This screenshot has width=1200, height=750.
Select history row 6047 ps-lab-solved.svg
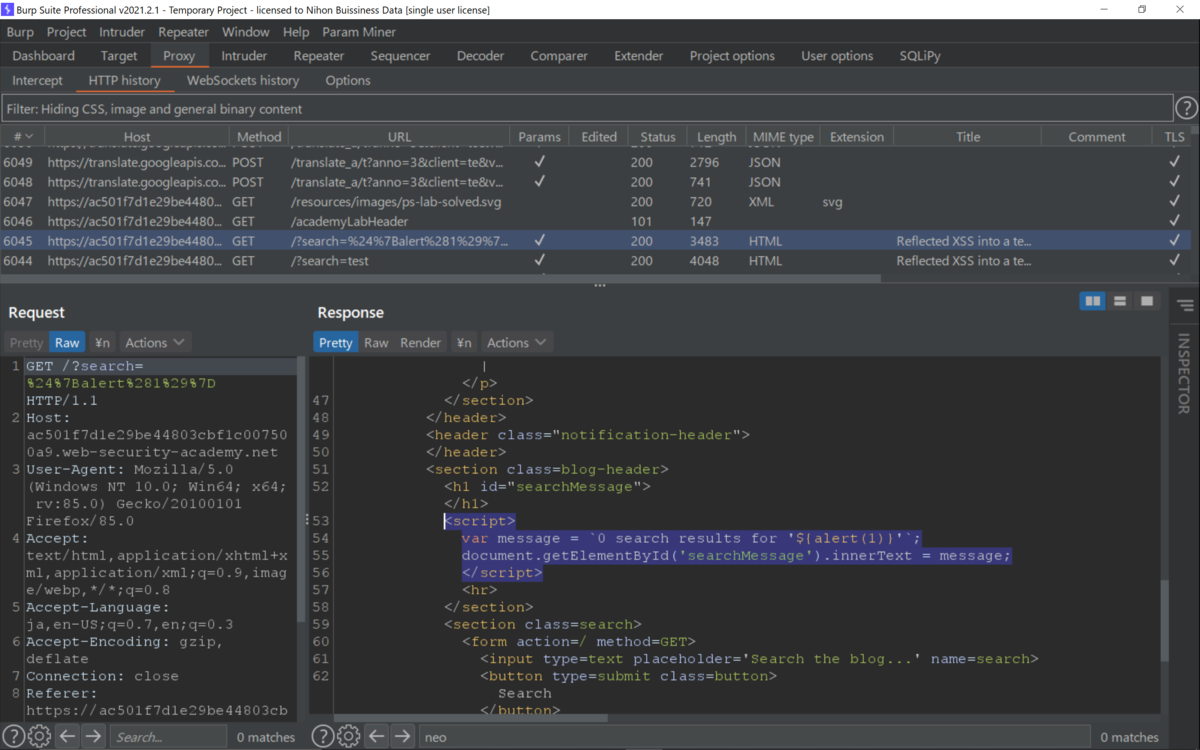[x=596, y=202]
